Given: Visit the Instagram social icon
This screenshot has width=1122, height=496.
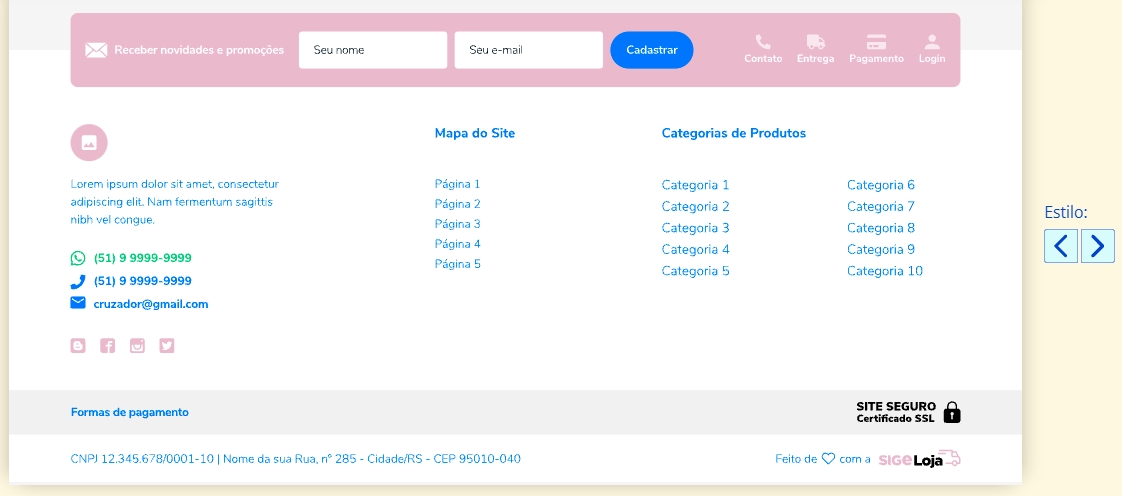Looking at the screenshot, I should click(137, 346).
